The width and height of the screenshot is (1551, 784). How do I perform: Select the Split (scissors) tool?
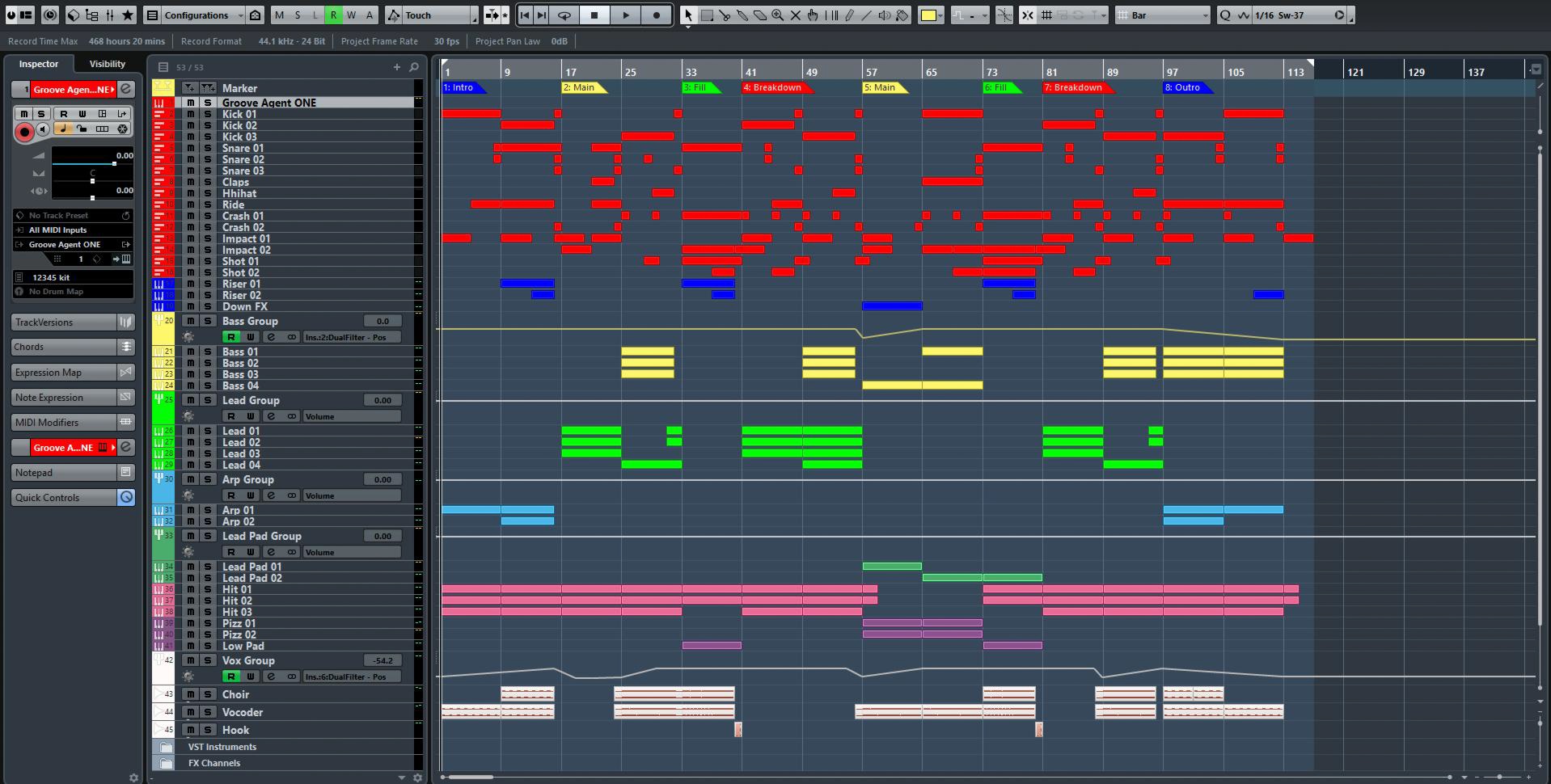pyautogui.click(x=725, y=15)
